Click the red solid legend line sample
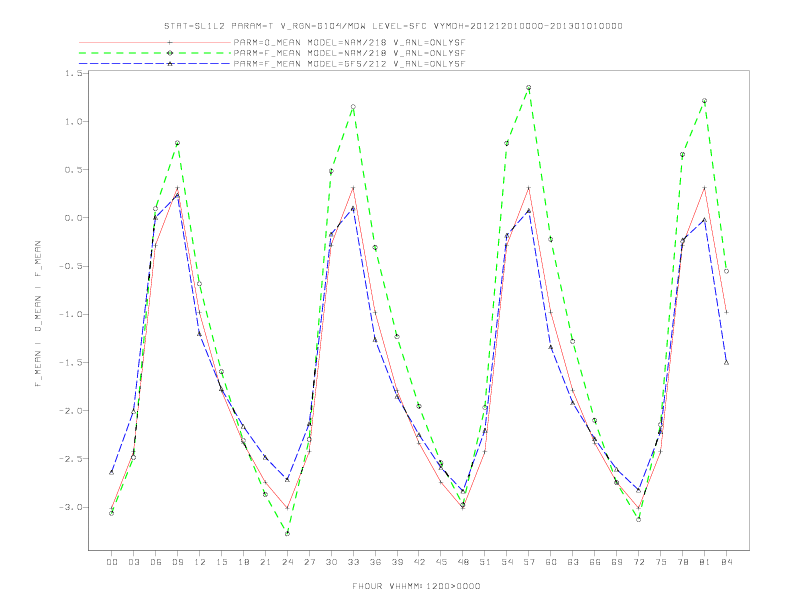Viewport: 792px width, 612px height. 155,43
